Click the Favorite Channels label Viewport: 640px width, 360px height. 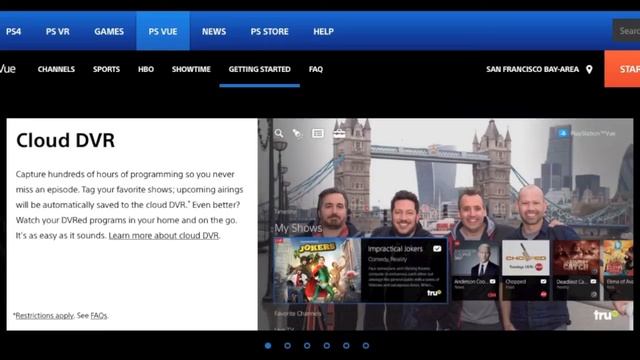(298, 313)
